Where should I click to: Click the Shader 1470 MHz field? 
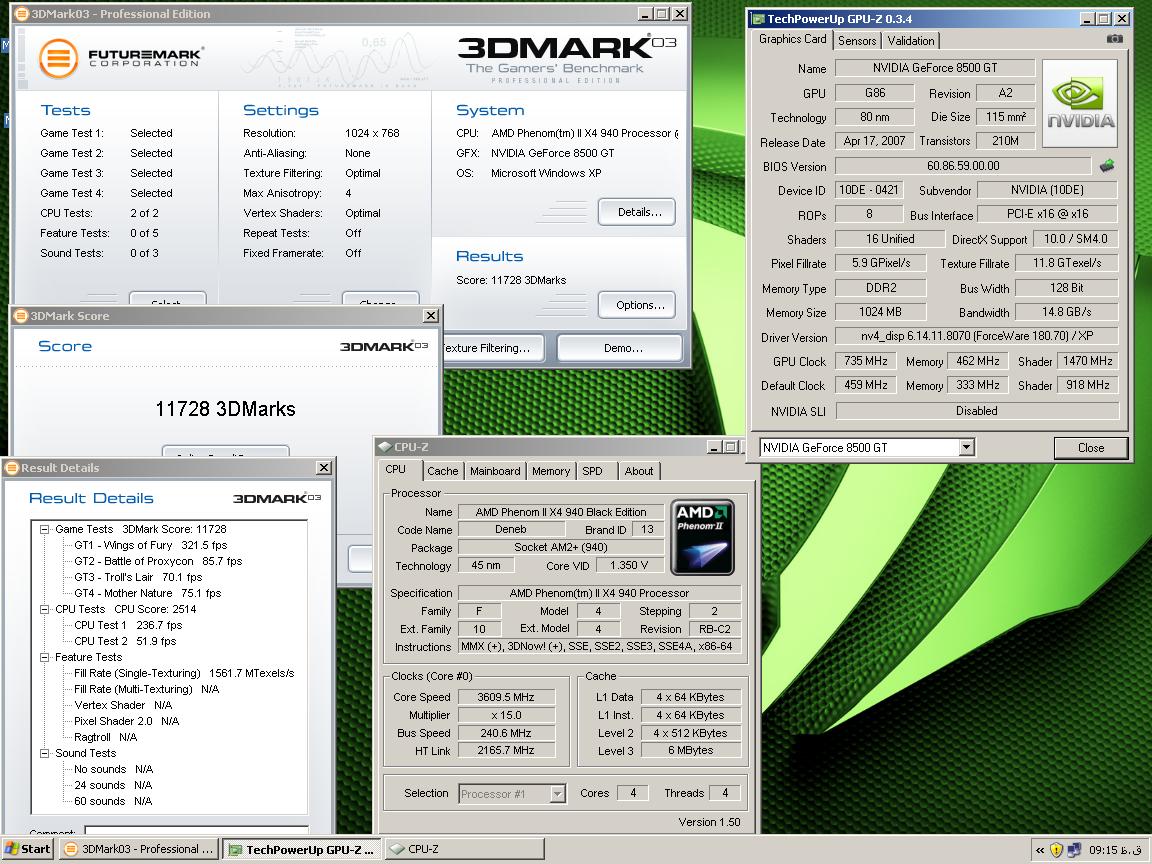1087,361
